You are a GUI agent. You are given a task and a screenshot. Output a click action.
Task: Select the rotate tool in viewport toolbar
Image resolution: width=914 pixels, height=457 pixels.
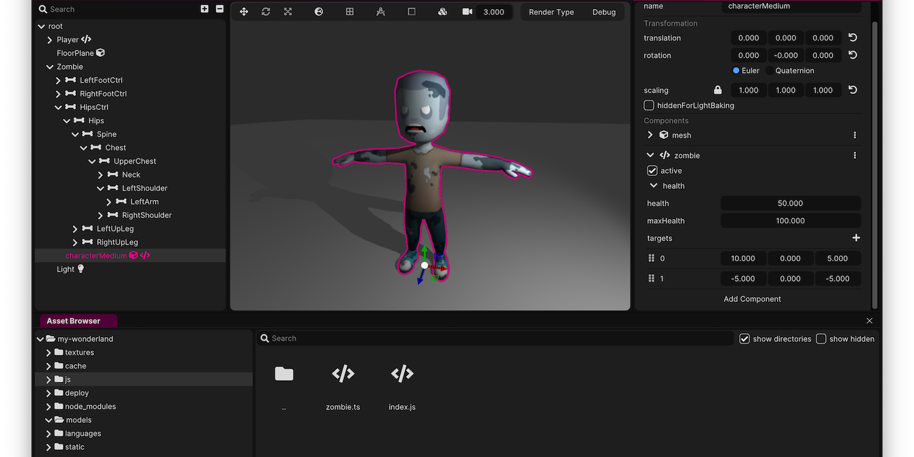pos(266,12)
